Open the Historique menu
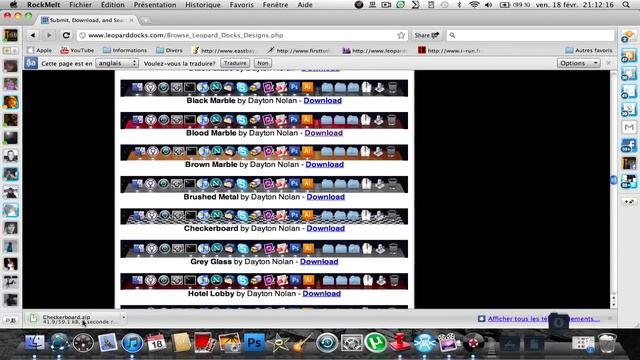 coord(203,5)
